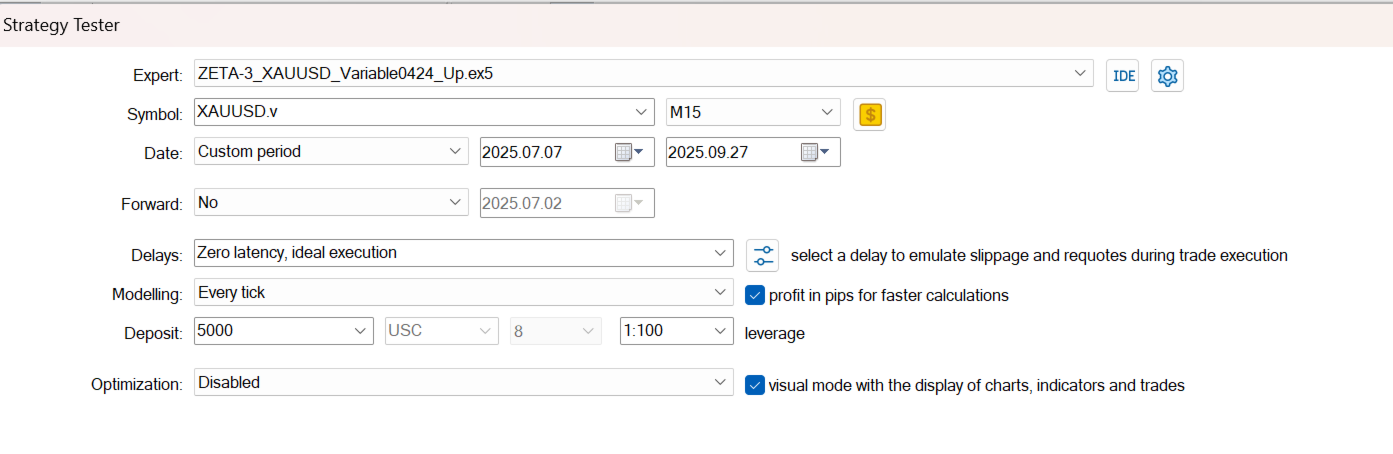
Task: Open custom delay settings via the sliders icon
Action: pos(763,255)
